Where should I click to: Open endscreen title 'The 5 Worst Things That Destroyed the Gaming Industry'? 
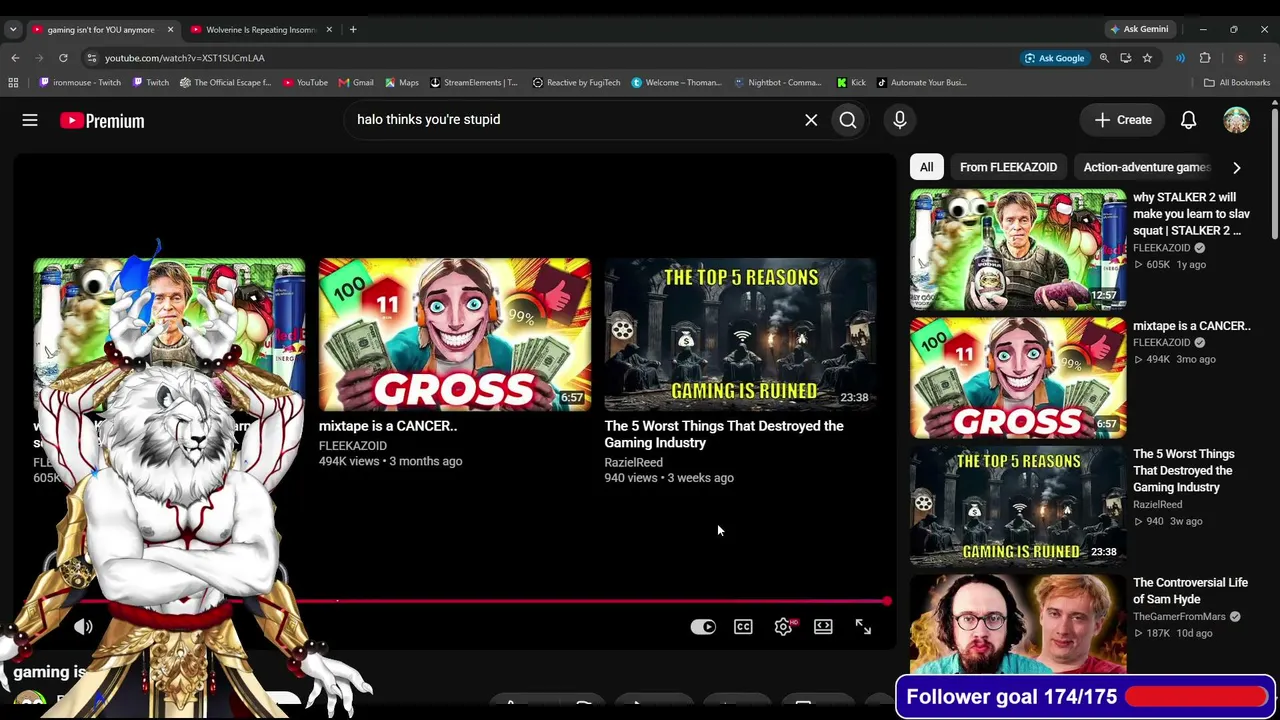[x=724, y=434]
